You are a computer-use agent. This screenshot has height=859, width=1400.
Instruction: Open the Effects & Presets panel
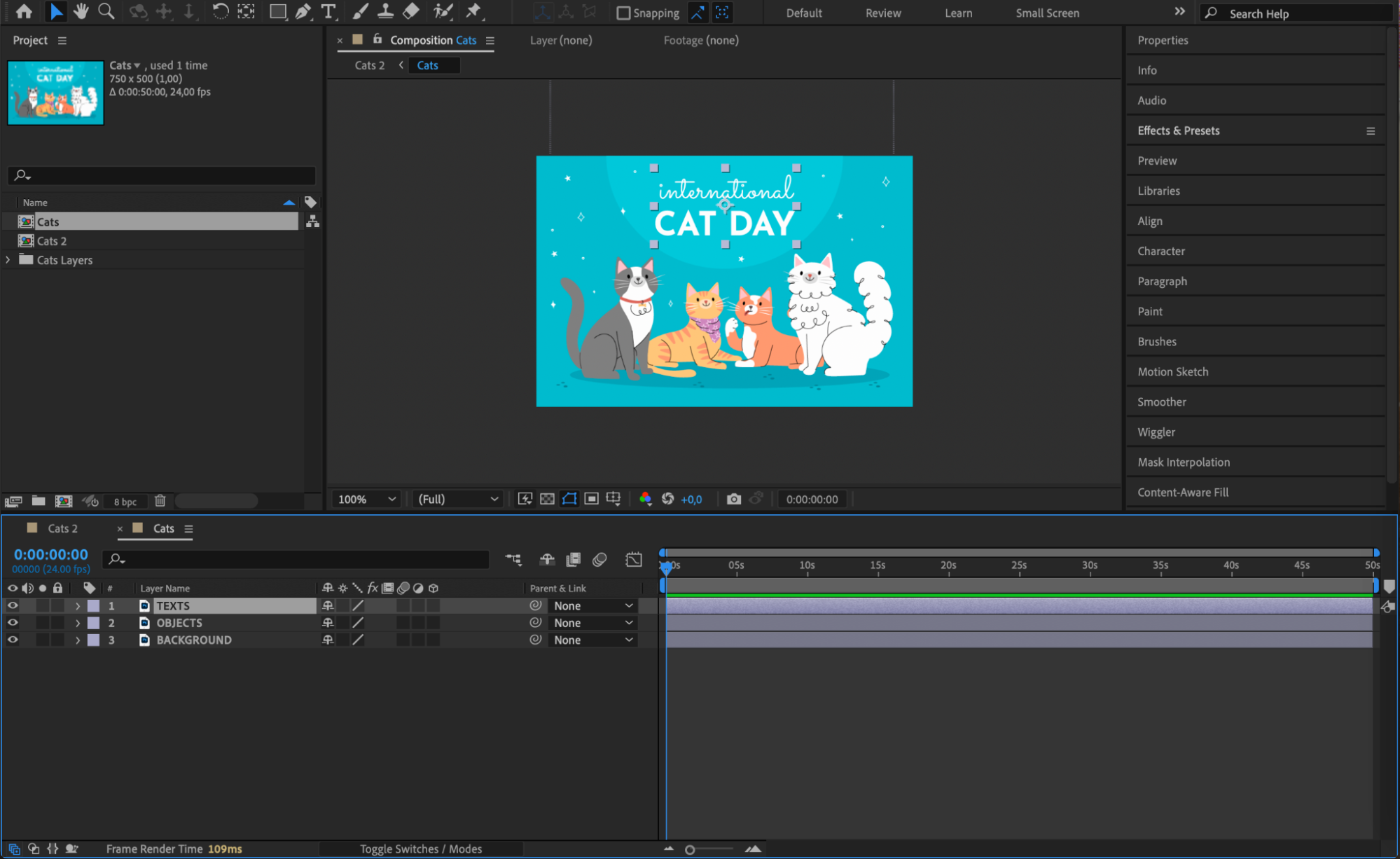click(1178, 130)
